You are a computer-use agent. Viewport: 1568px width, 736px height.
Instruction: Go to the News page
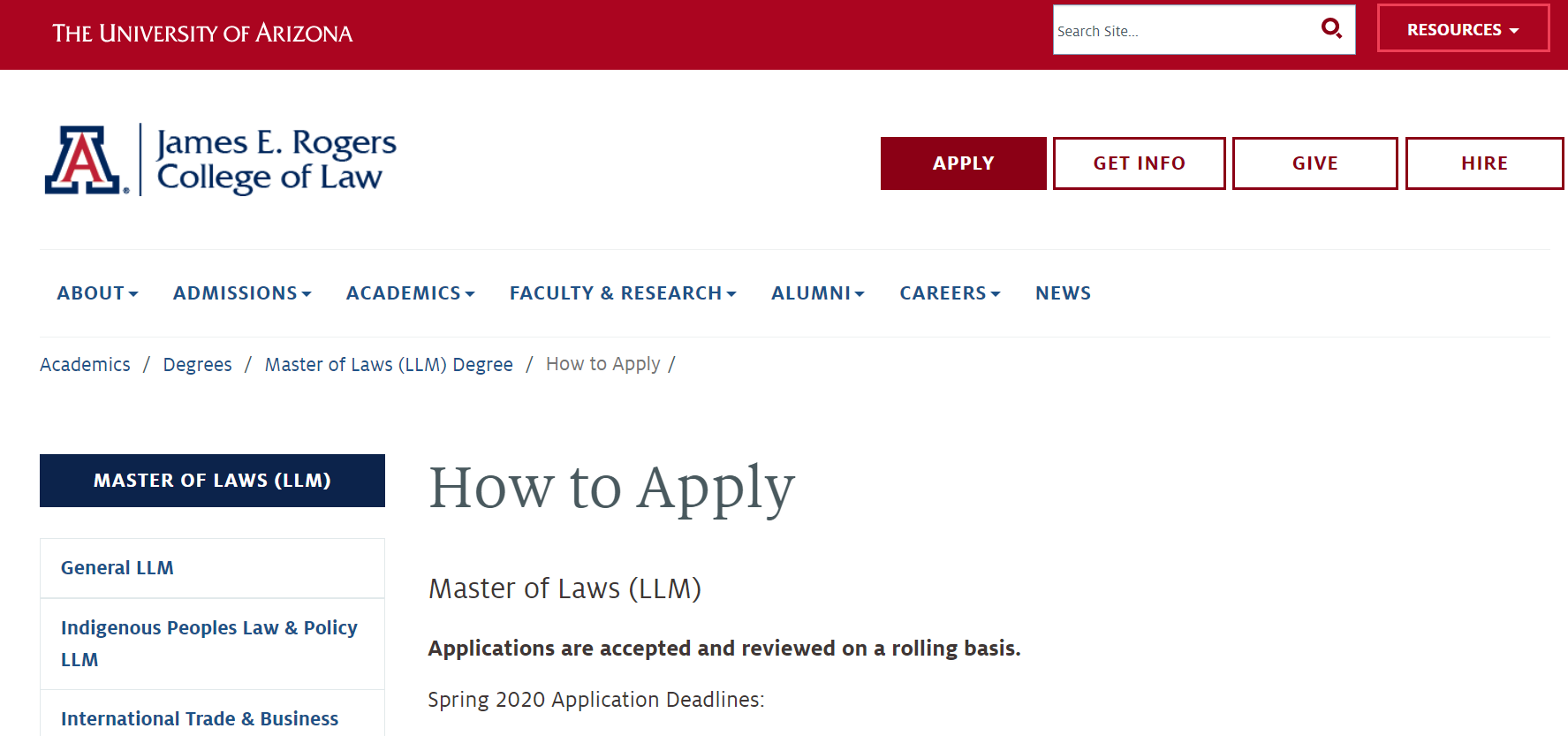(x=1064, y=293)
